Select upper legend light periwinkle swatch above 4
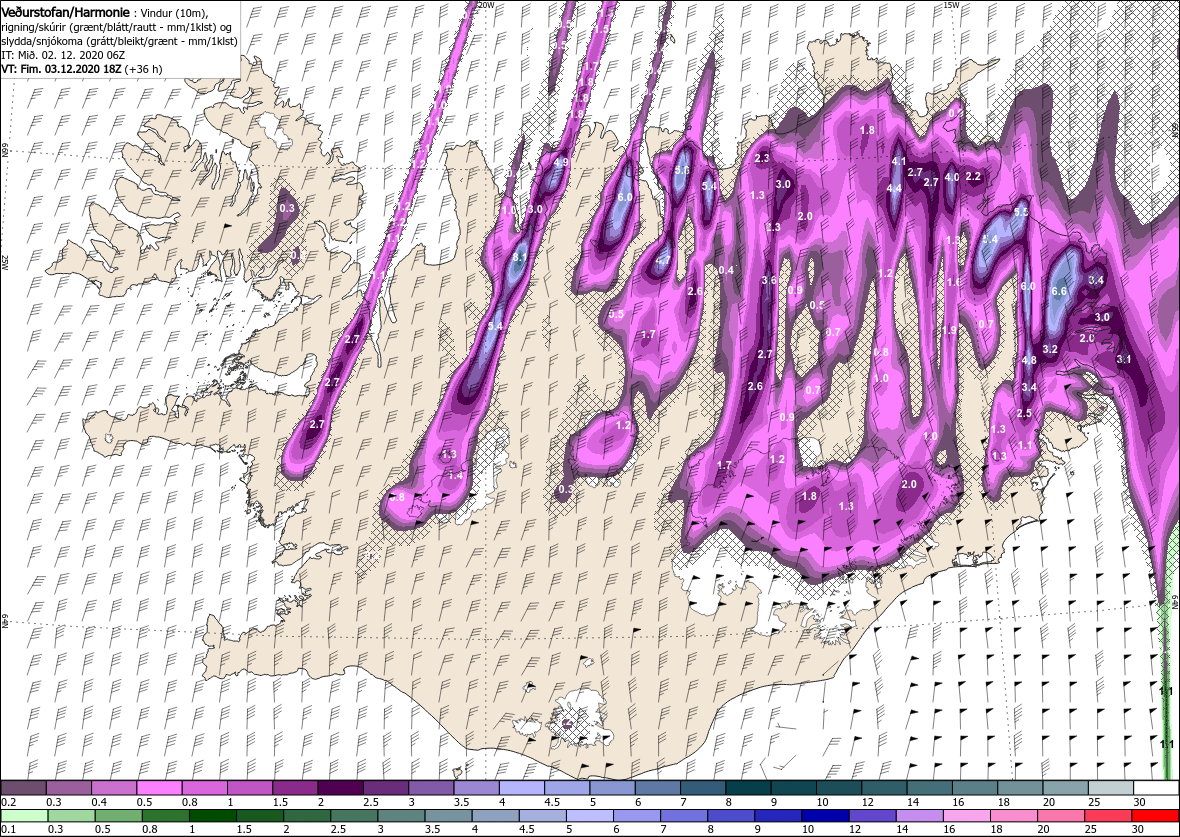Image resolution: width=1180 pixels, height=837 pixels. point(522,788)
